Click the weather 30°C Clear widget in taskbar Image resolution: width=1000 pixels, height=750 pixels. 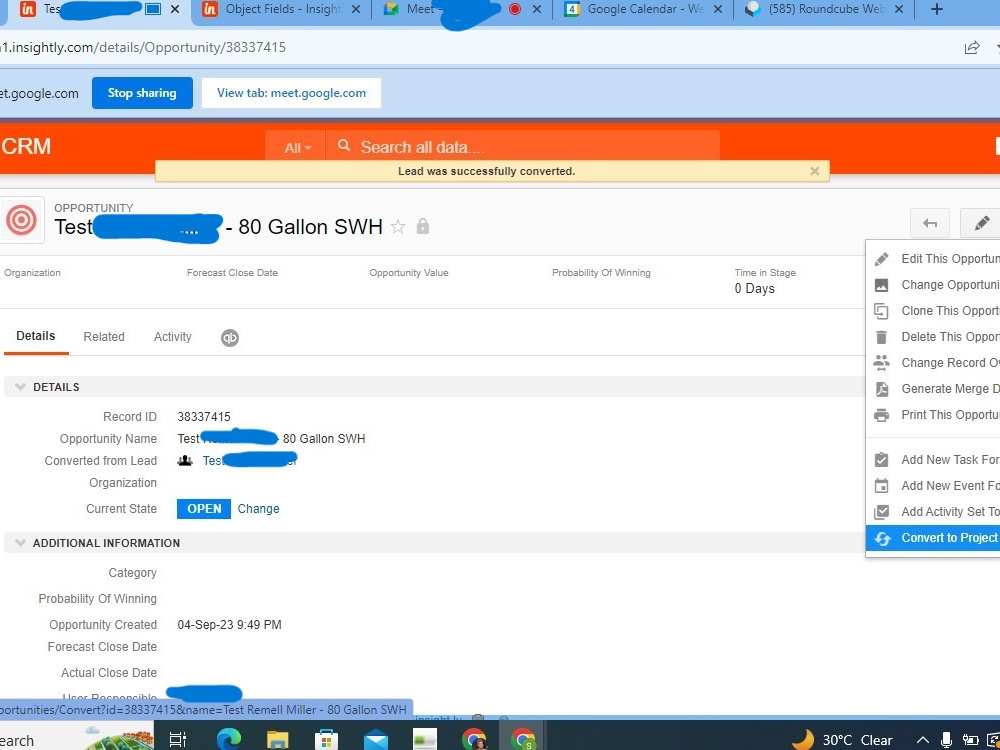click(842, 740)
